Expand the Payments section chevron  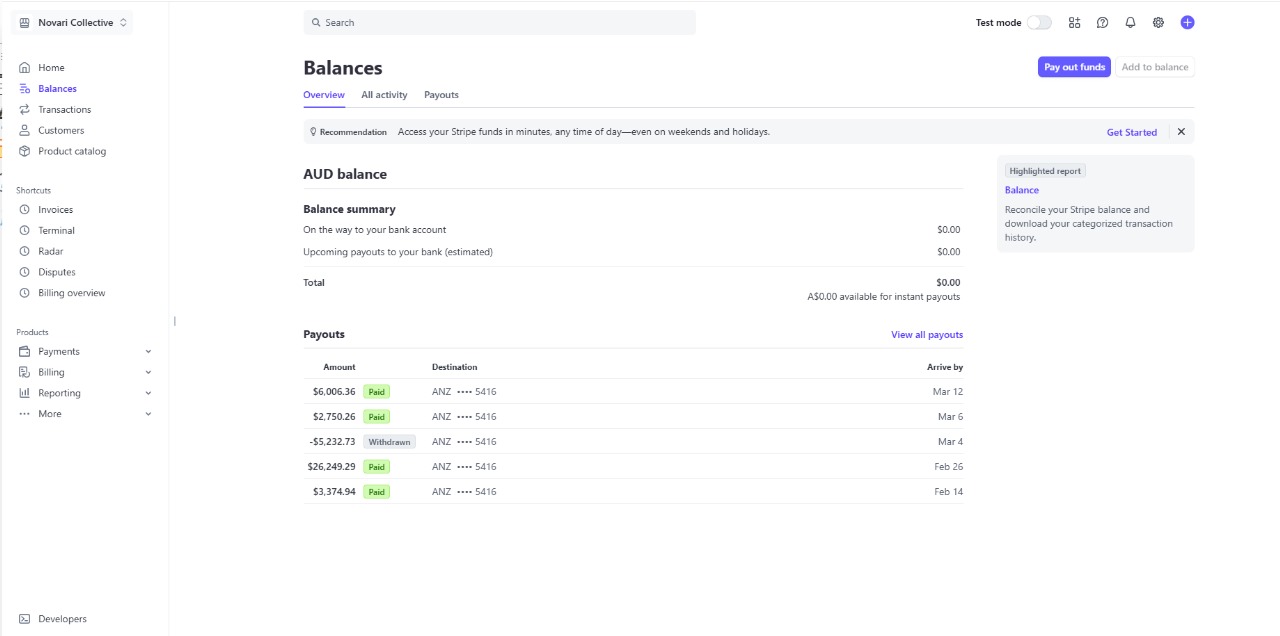tap(148, 352)
